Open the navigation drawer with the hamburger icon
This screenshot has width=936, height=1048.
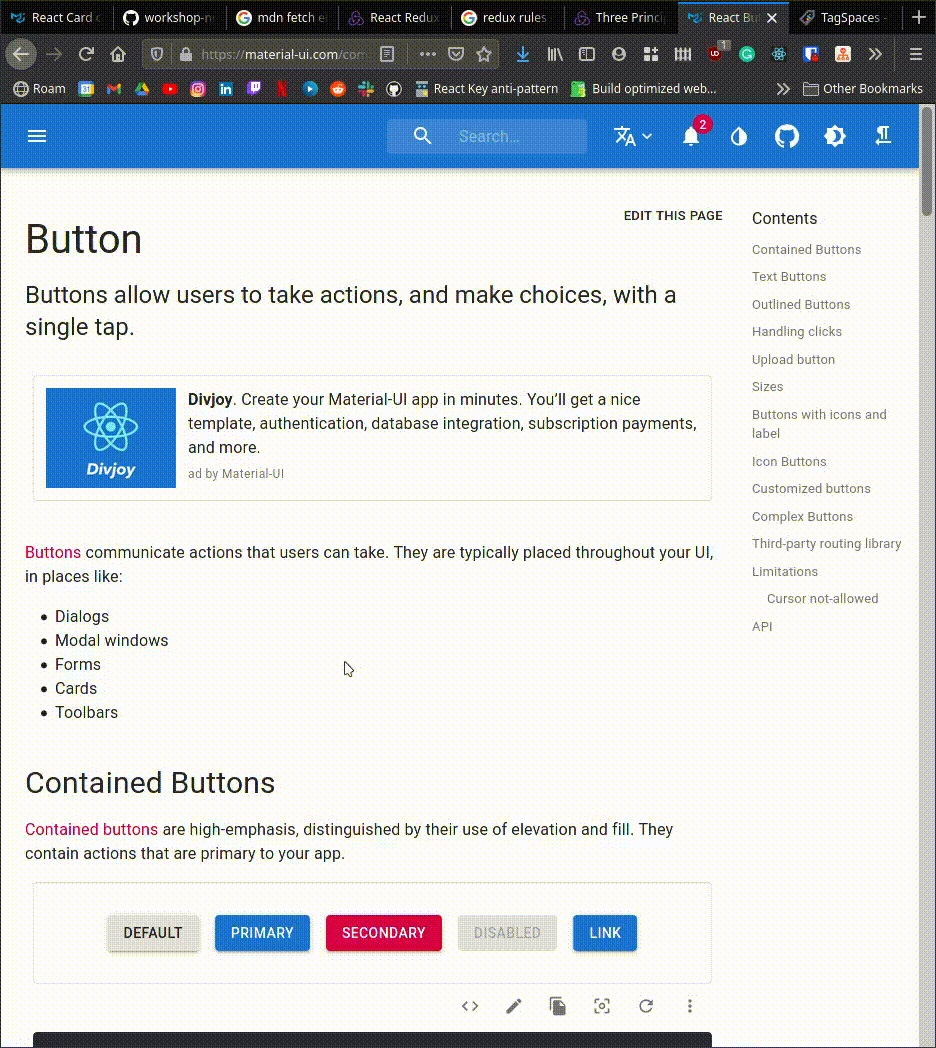[x=37, y=136]
